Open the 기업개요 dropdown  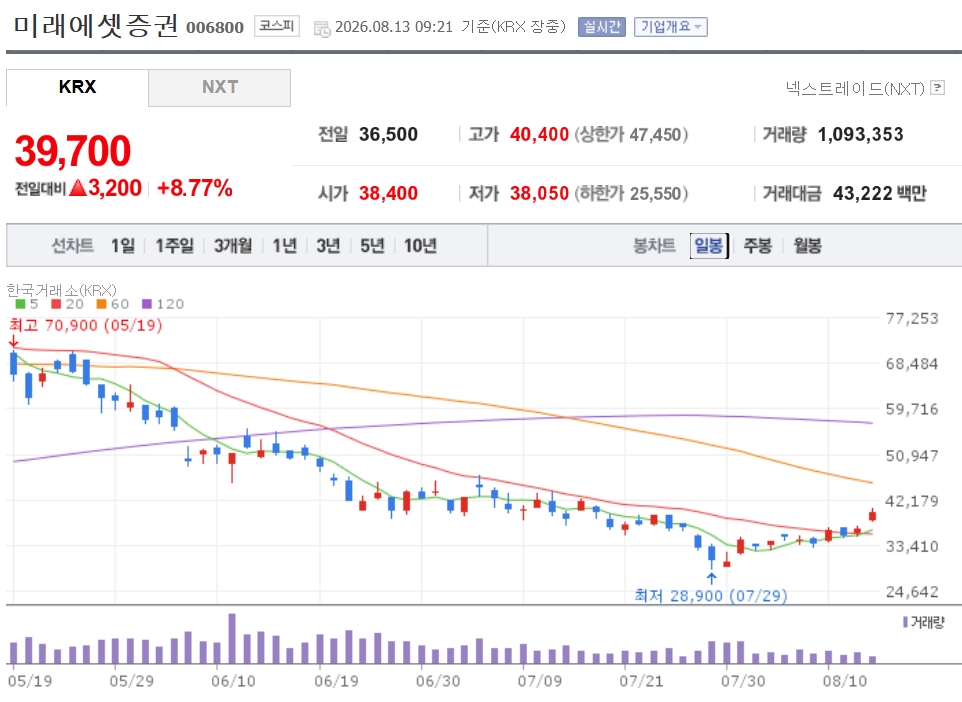click(671, 27)
